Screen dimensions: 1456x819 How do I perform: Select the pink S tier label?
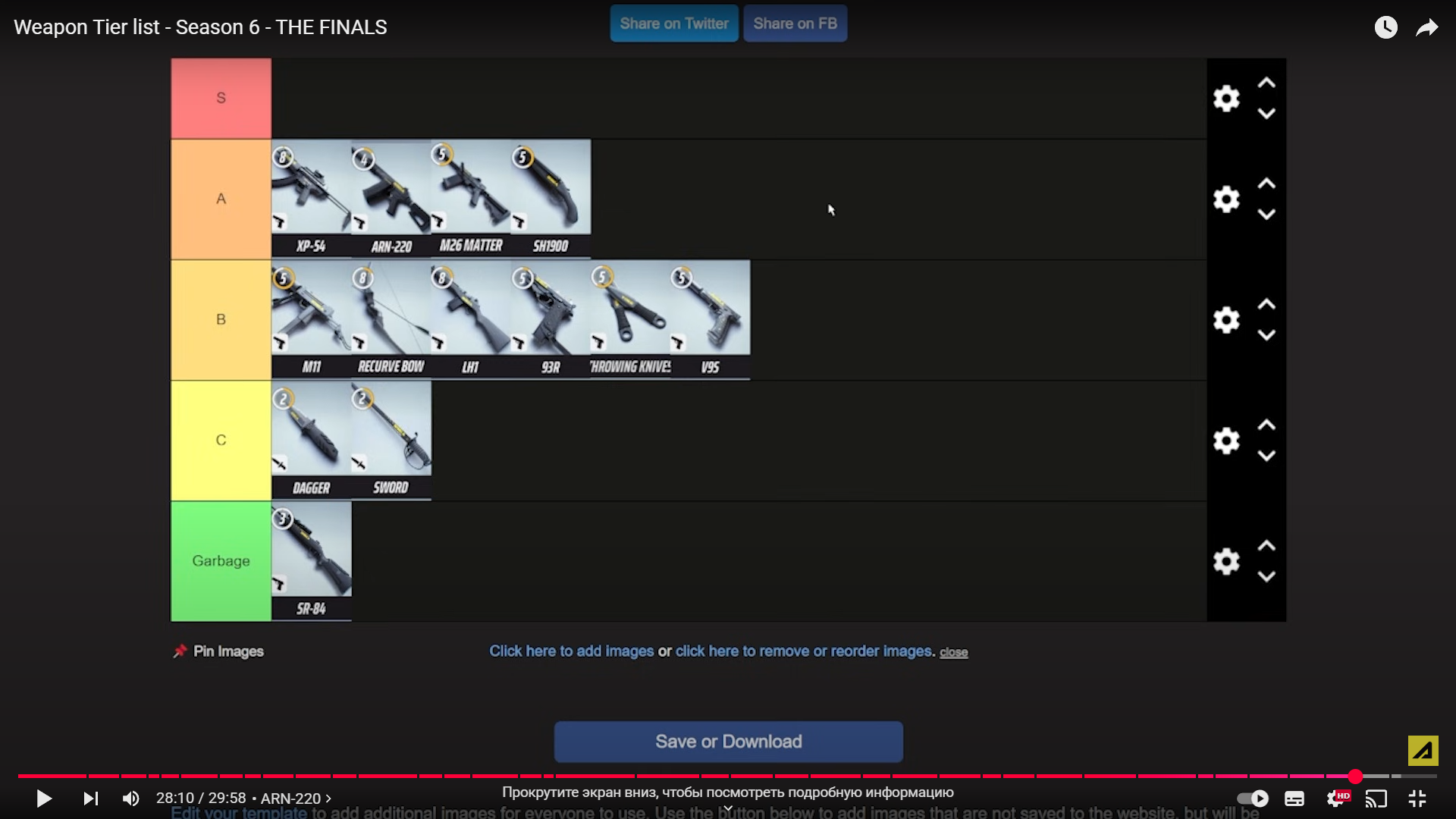(x=221, y=99)
